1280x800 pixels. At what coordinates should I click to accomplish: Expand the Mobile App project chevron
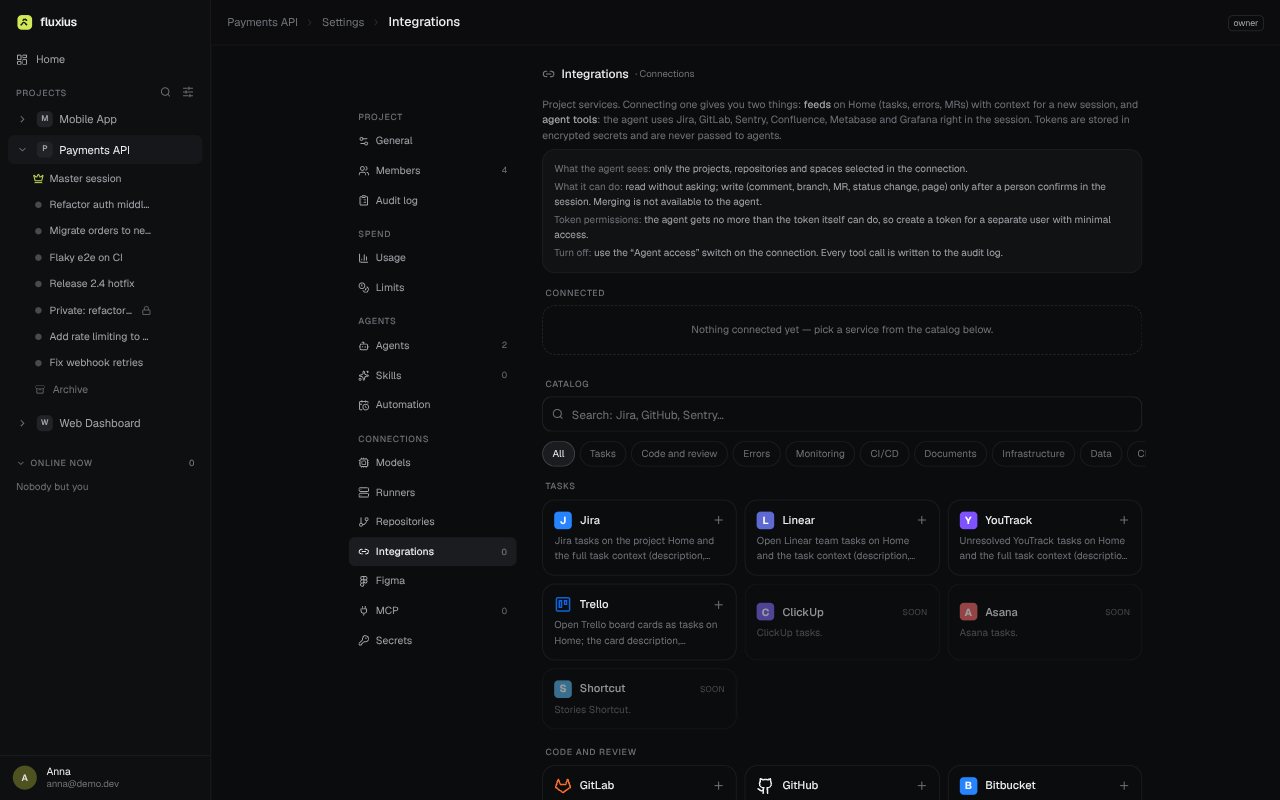(23, 119)
